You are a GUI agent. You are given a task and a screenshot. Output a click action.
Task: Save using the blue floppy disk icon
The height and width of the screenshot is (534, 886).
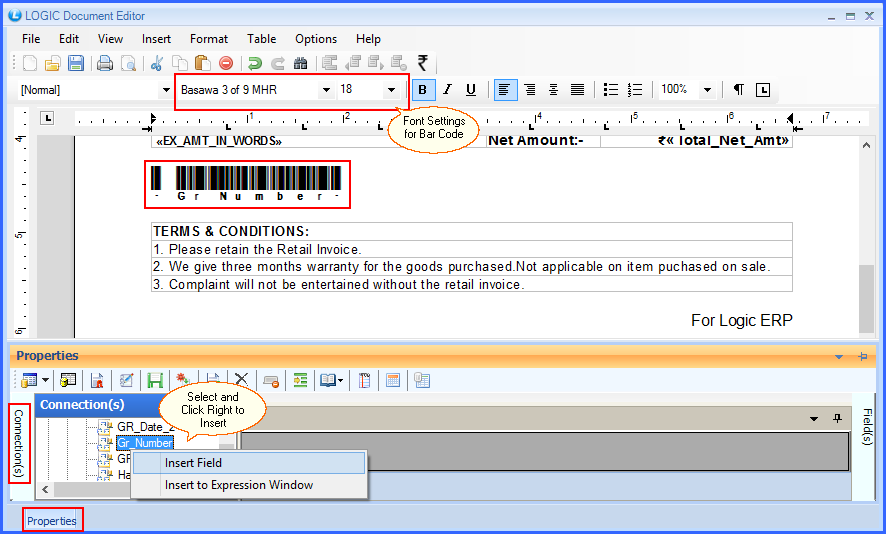[76, 63]
